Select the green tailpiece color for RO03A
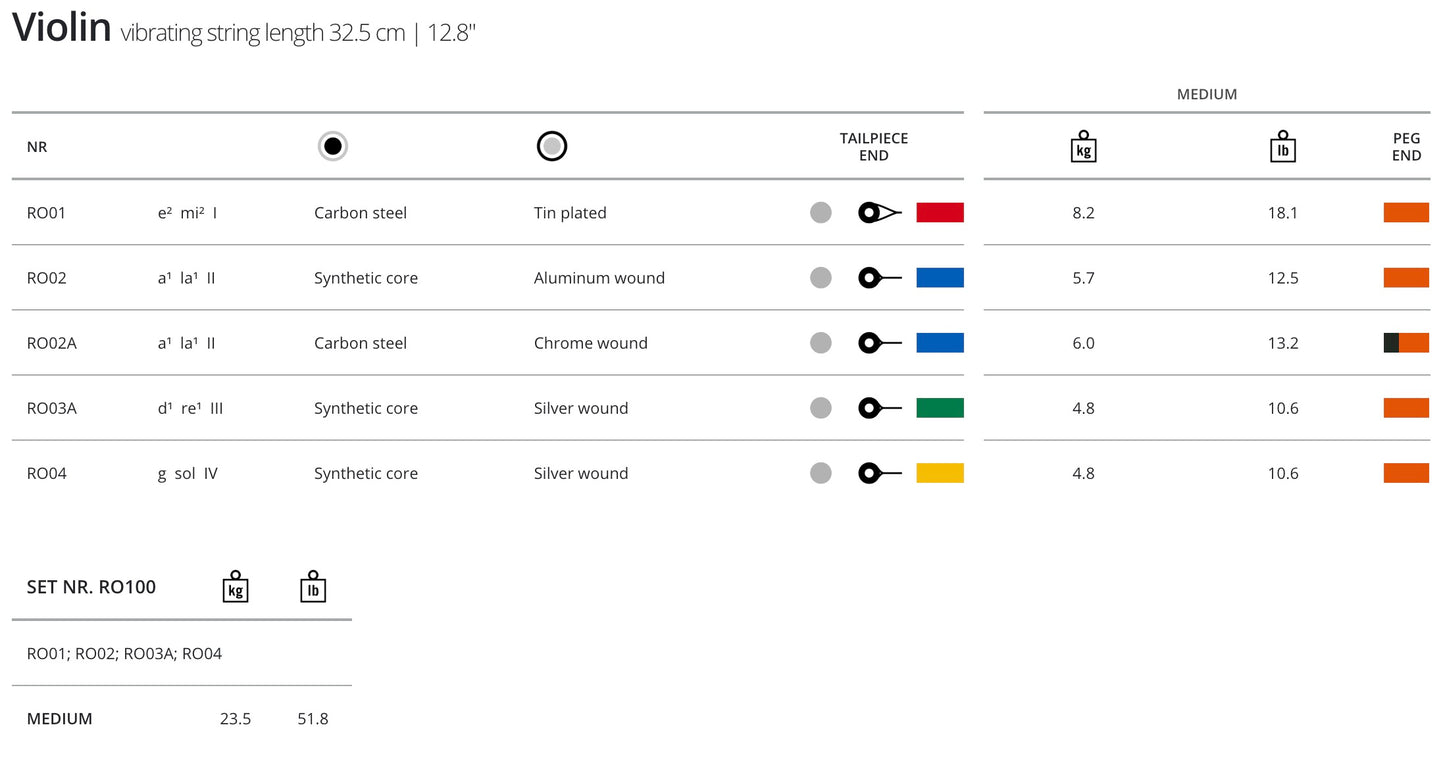Image resolution: width=1445 pixels, height=771 pixels. coord(940,408)
